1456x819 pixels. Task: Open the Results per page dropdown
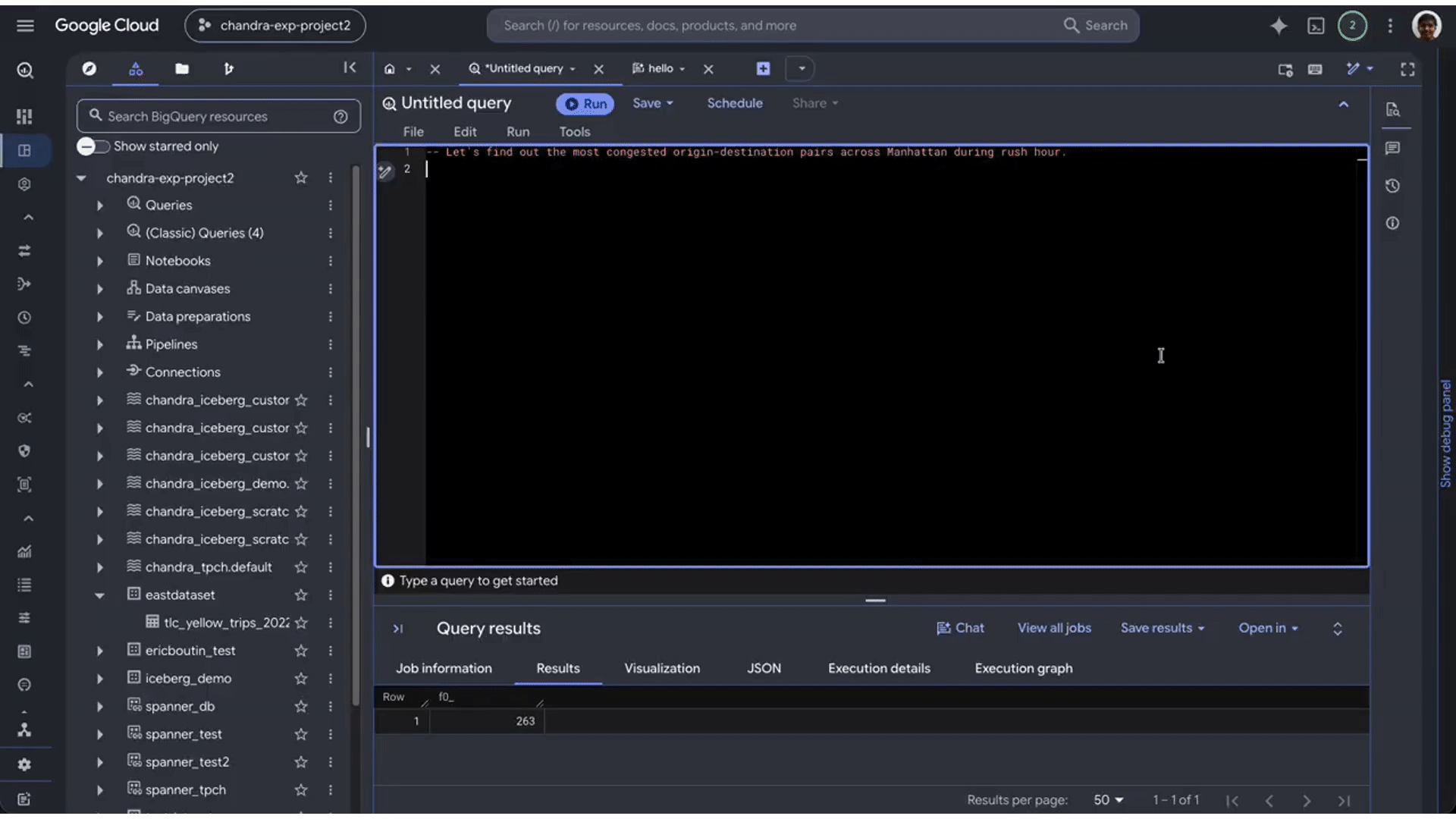pos(1108,800)
